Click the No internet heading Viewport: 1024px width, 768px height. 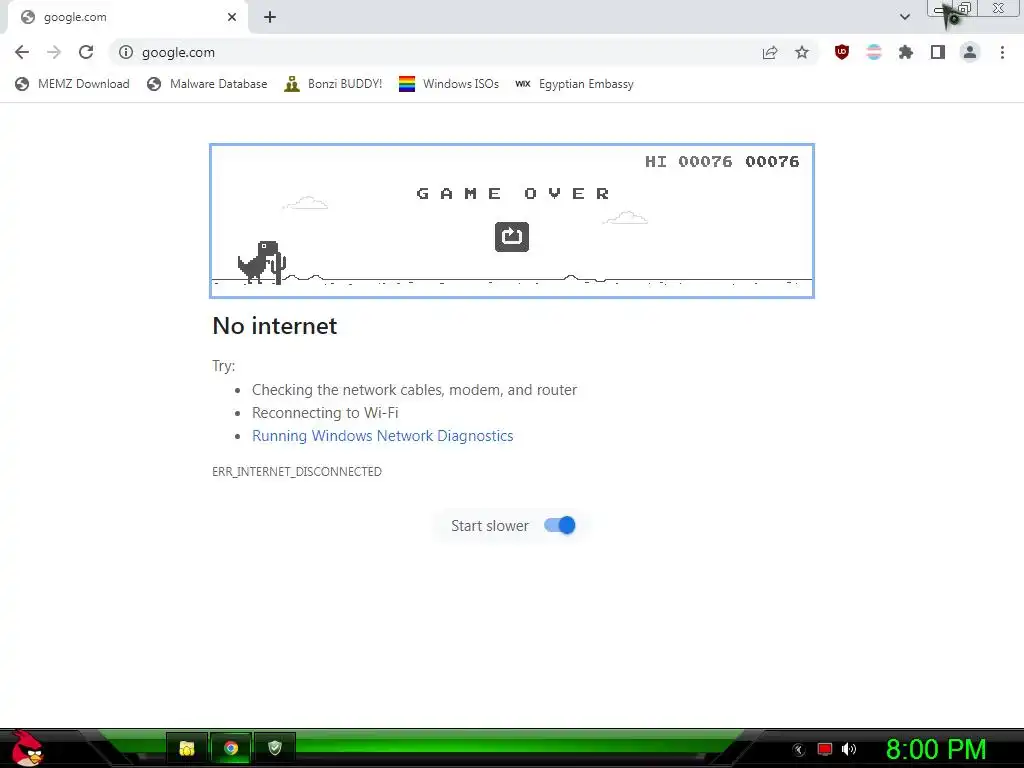pyautogui.click(x=275, y=325)
